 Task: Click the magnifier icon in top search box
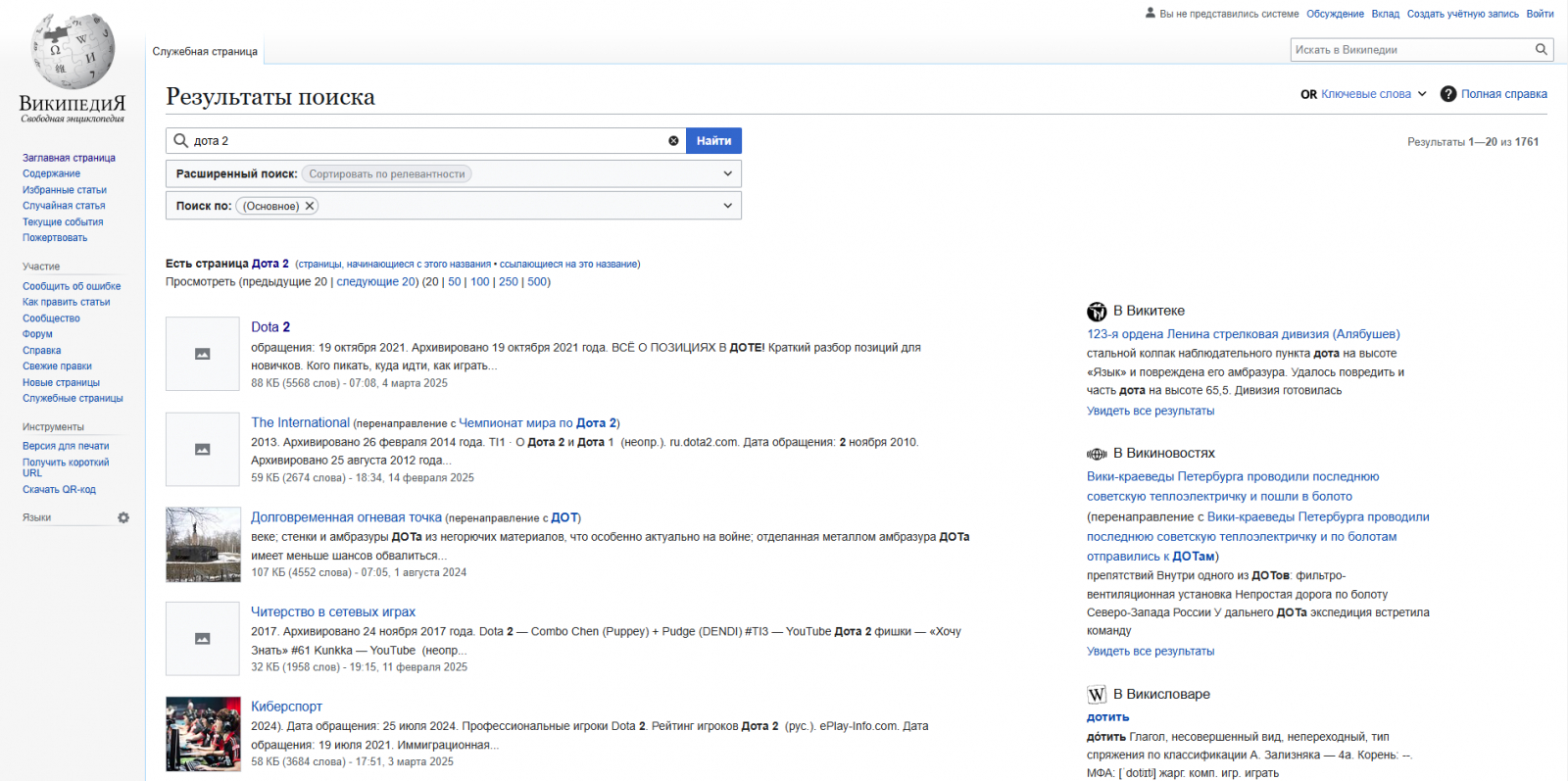1541,49
